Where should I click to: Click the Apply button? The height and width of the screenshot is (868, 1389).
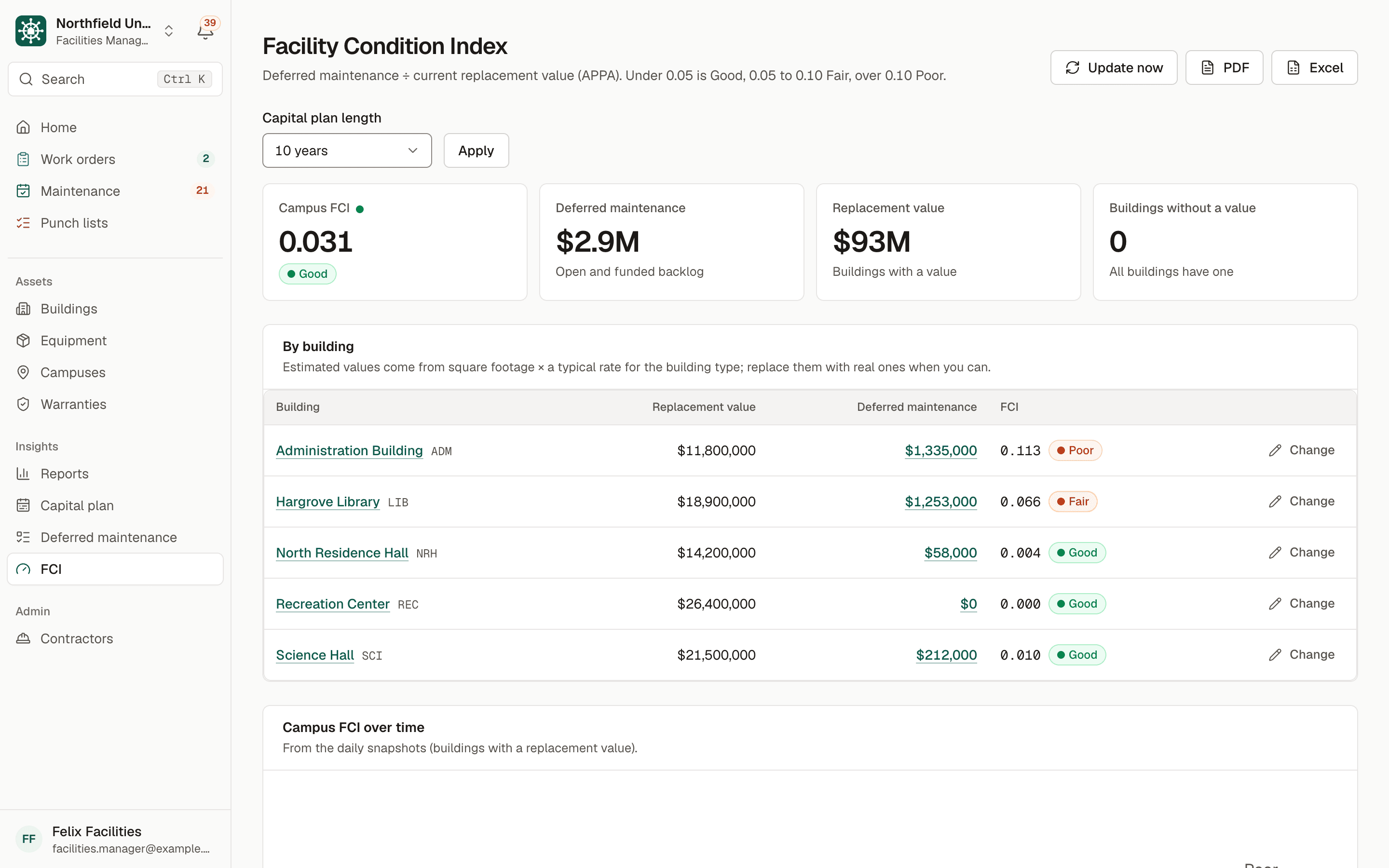[476, 150]
